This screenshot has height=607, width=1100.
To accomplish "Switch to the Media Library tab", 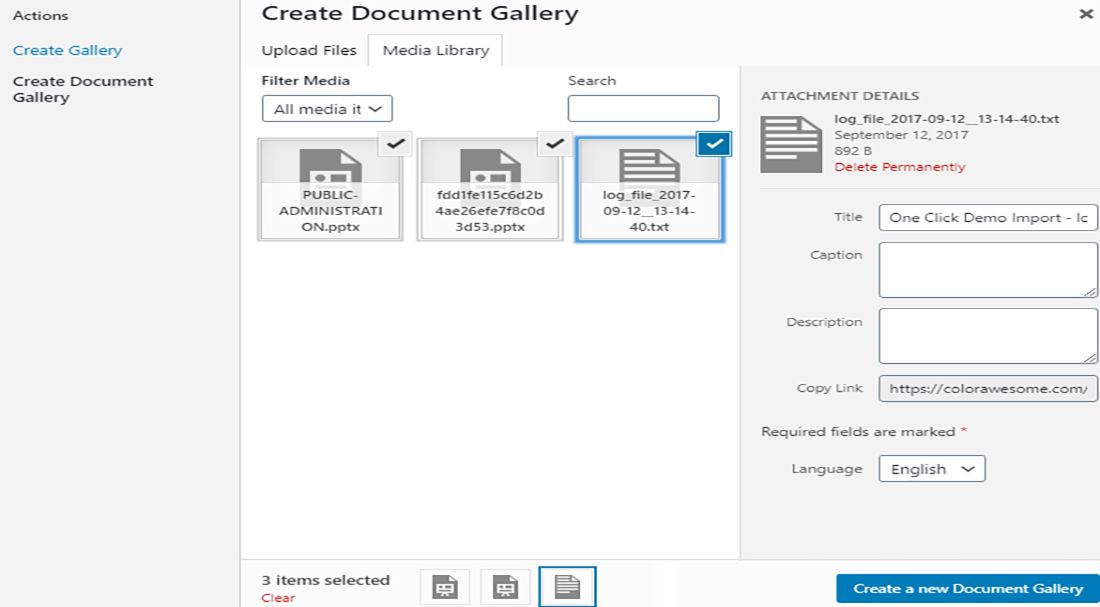I will click(x=436, y=51).
